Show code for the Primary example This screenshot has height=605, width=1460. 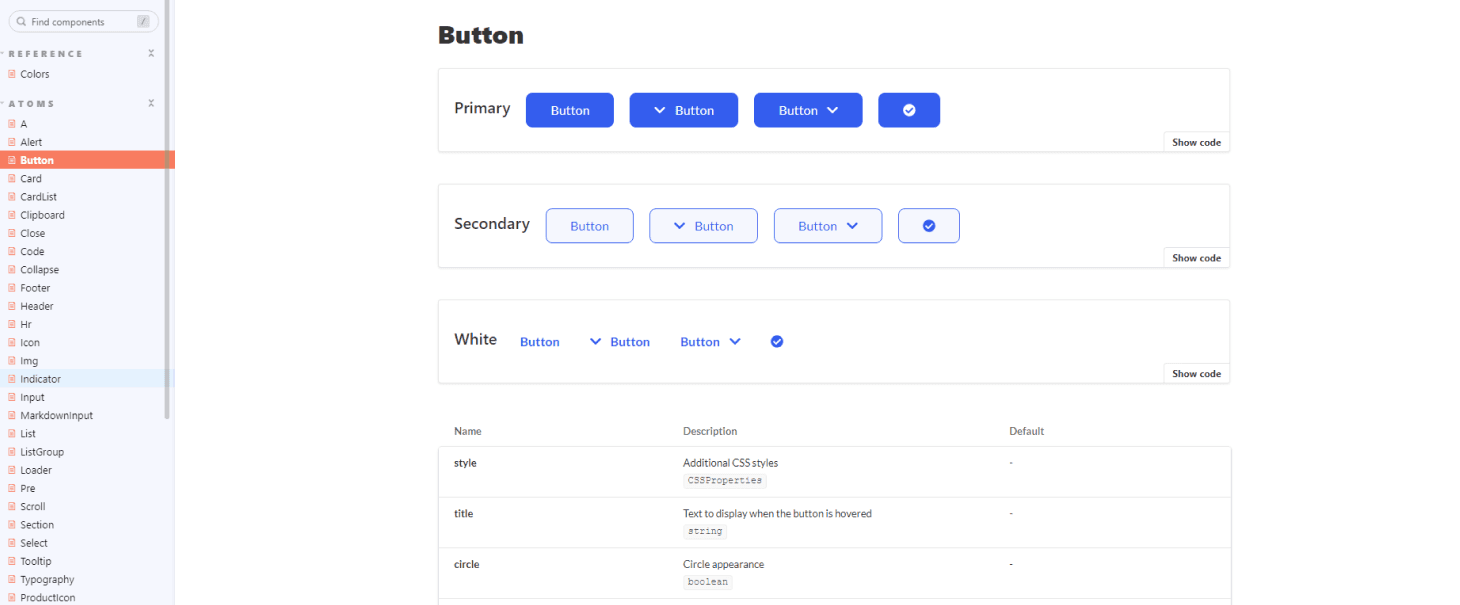(1196, 142)
